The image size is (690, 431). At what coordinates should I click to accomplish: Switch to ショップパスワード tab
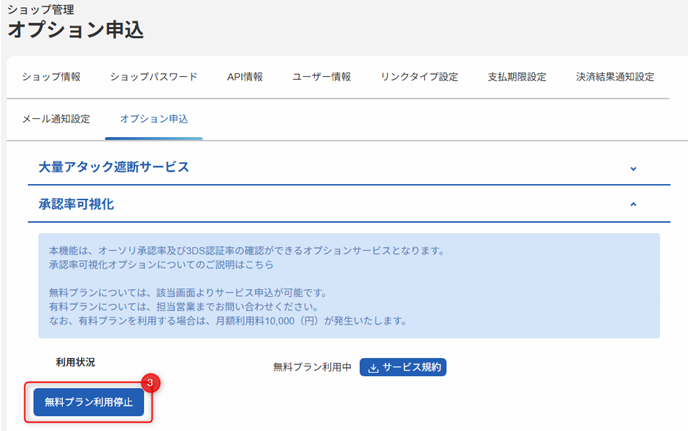coord(154,77)
